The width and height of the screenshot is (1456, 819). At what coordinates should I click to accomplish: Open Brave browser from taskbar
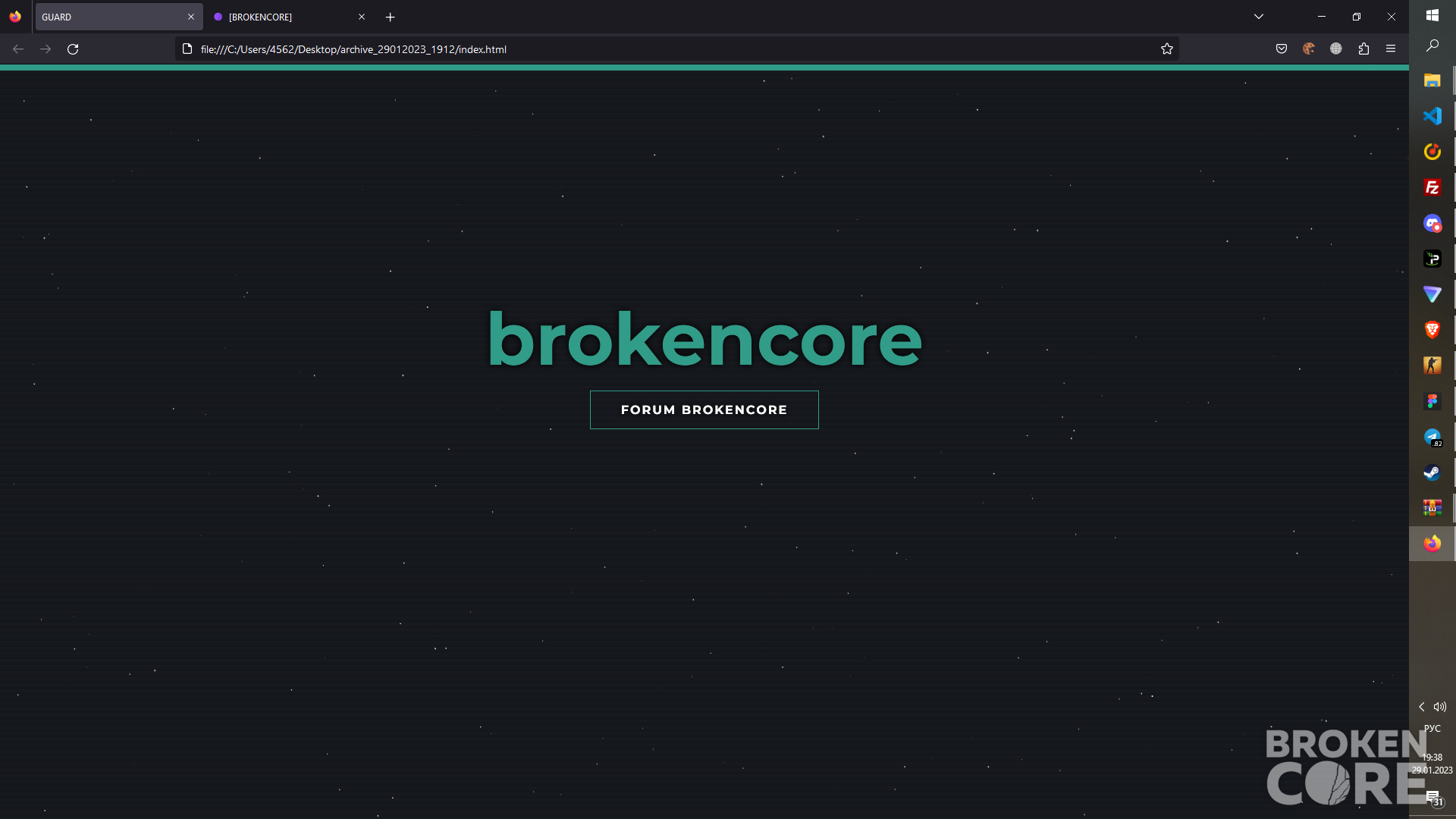pyautogui.click(x=1432, y=330)
